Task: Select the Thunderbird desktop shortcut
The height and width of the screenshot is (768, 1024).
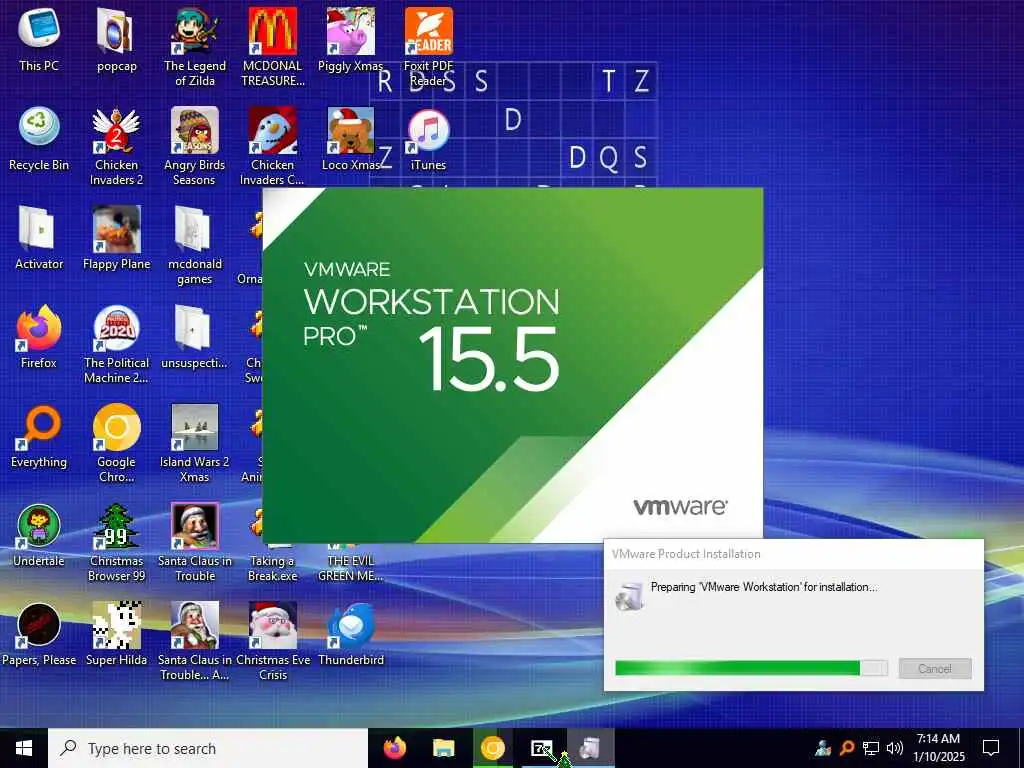Action: point(351,635)
